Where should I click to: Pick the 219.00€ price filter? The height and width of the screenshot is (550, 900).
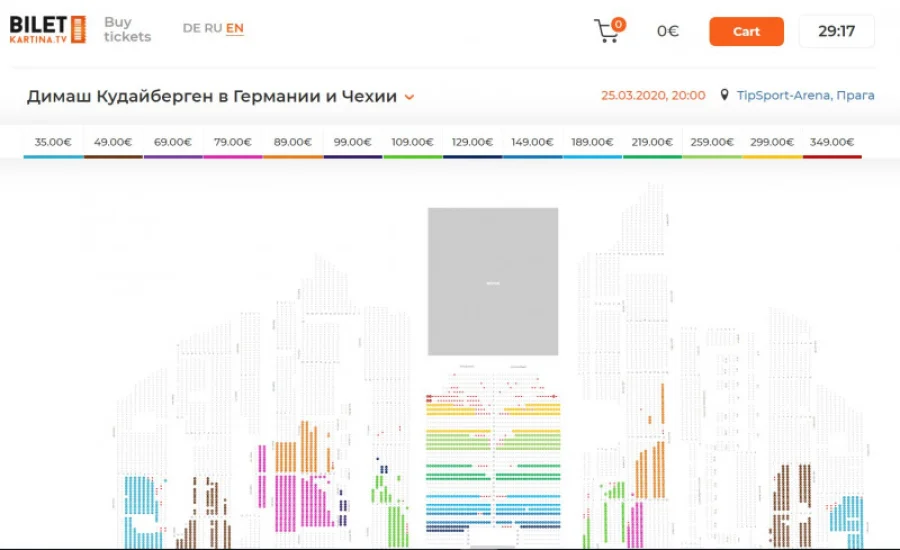click(652, 143)
